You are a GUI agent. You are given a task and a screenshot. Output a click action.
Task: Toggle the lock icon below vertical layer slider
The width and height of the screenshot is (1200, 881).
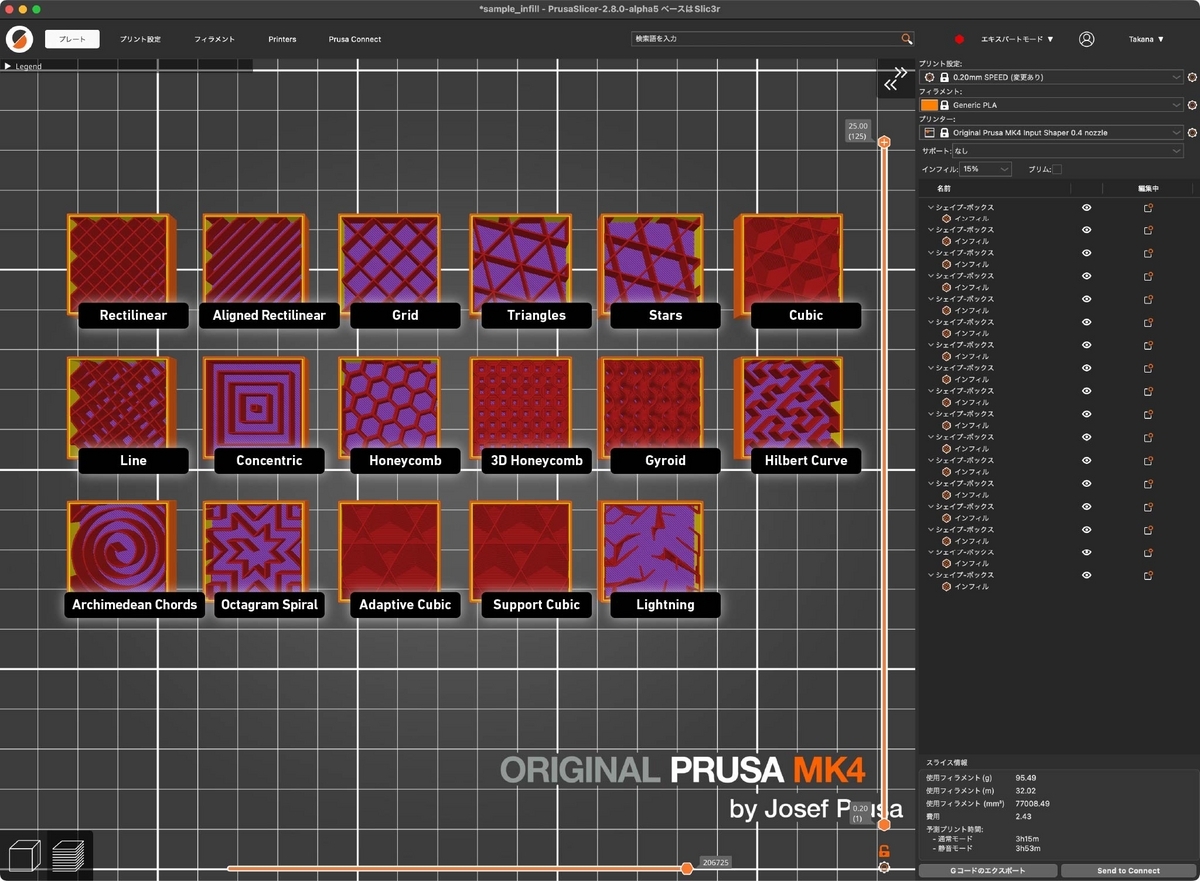click(884, 851)
